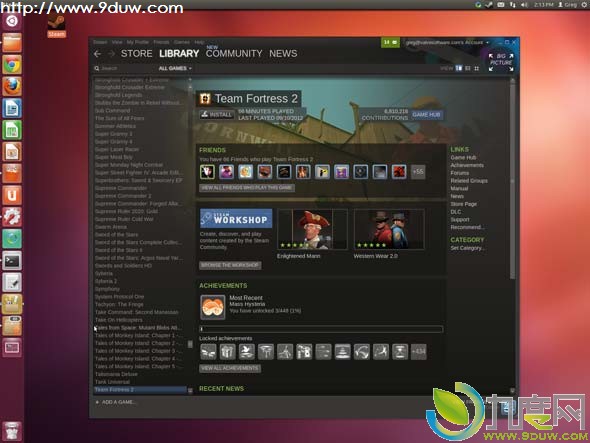Open the Forums link under LINKS
This screenshot has height=443, width=590.
[460, 173]
